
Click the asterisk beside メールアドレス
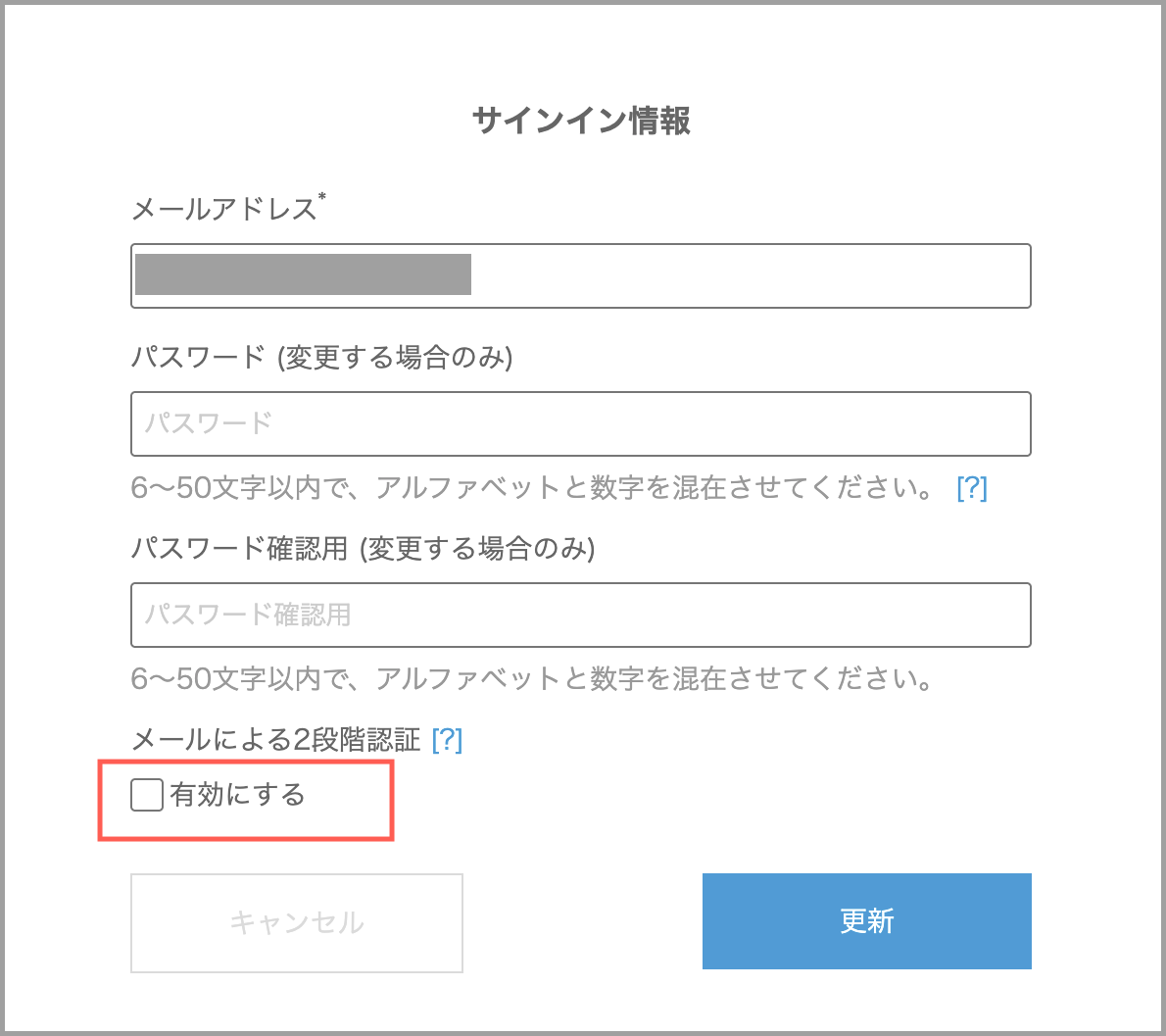(322, 196)
